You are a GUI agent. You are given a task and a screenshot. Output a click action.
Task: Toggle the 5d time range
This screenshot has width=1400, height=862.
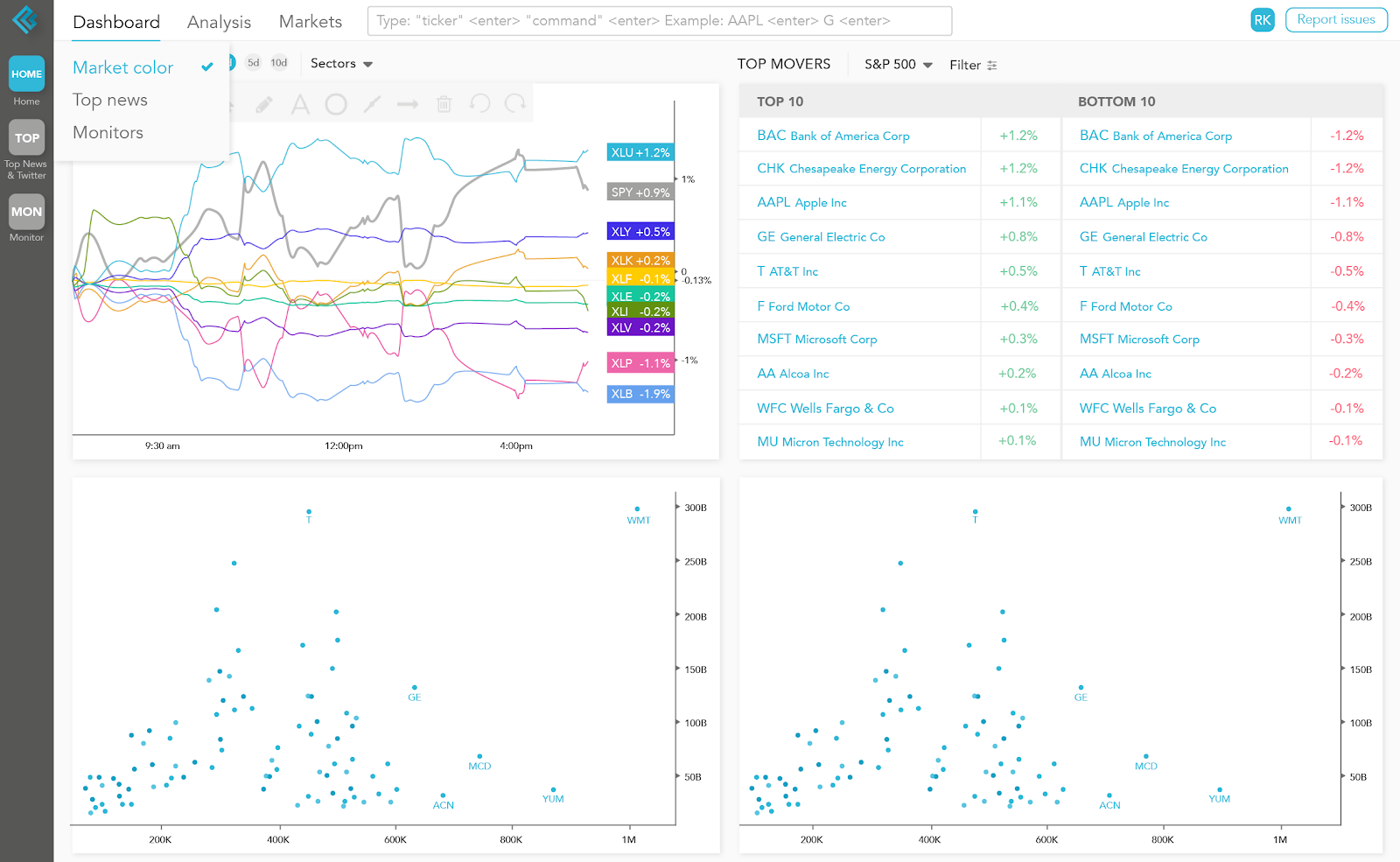click(253, 63)
